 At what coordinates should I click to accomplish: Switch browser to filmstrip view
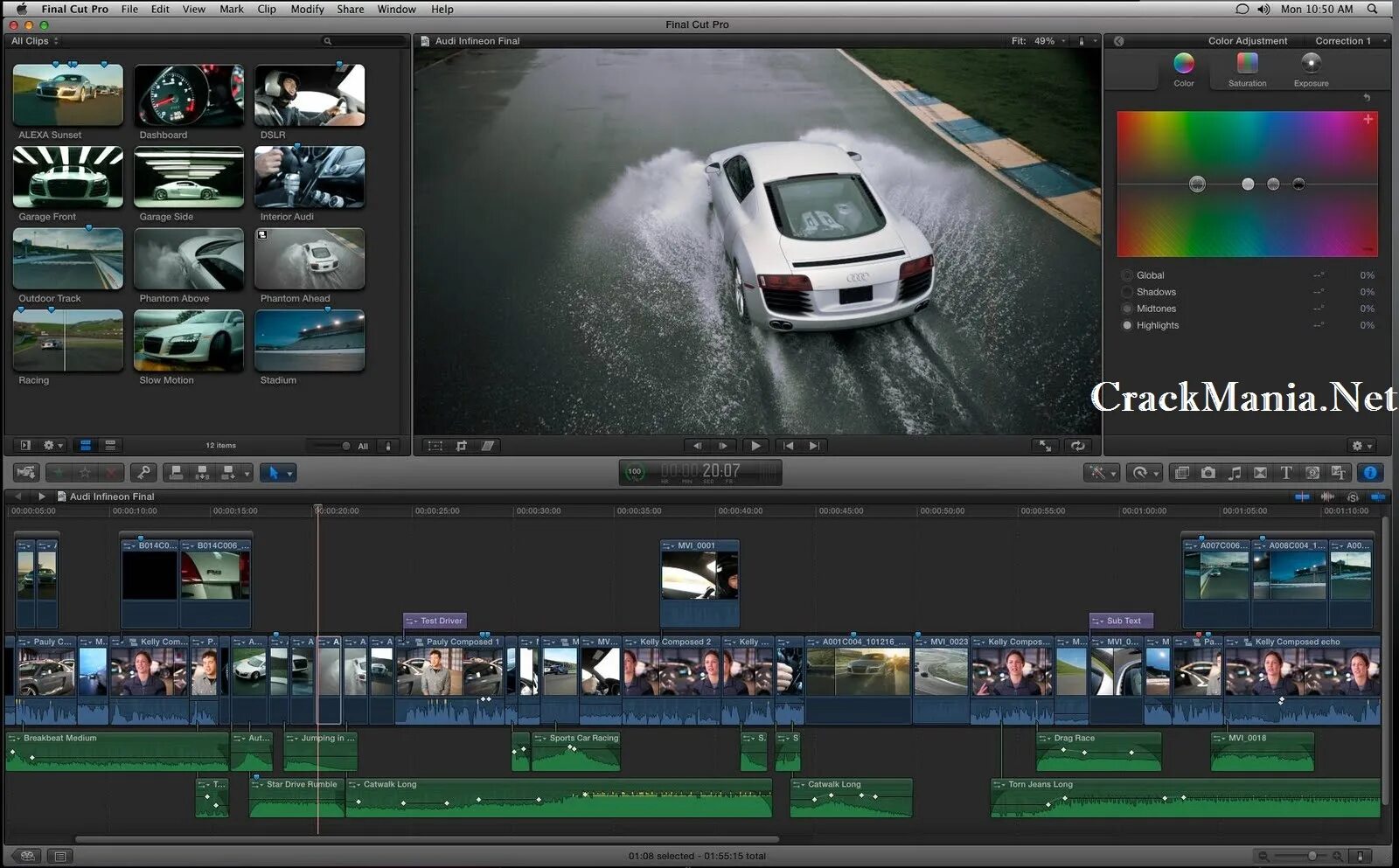pos(86,446)
